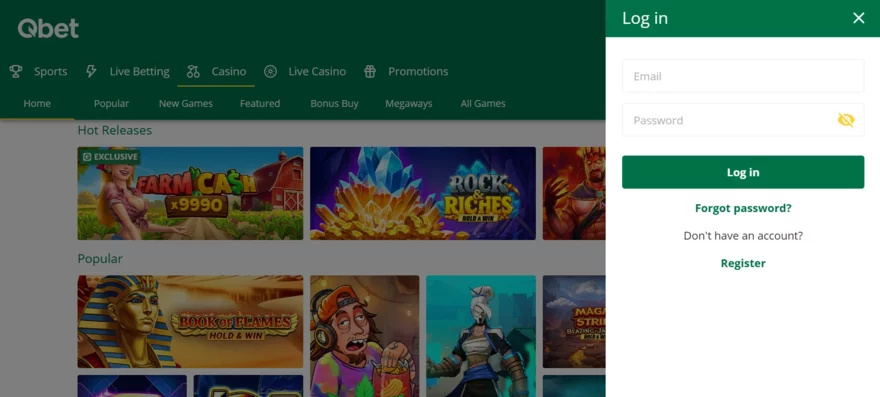Open the Bonus Buy tab
This screenshot has height=397, width=880.
click(x=334, y=103)
